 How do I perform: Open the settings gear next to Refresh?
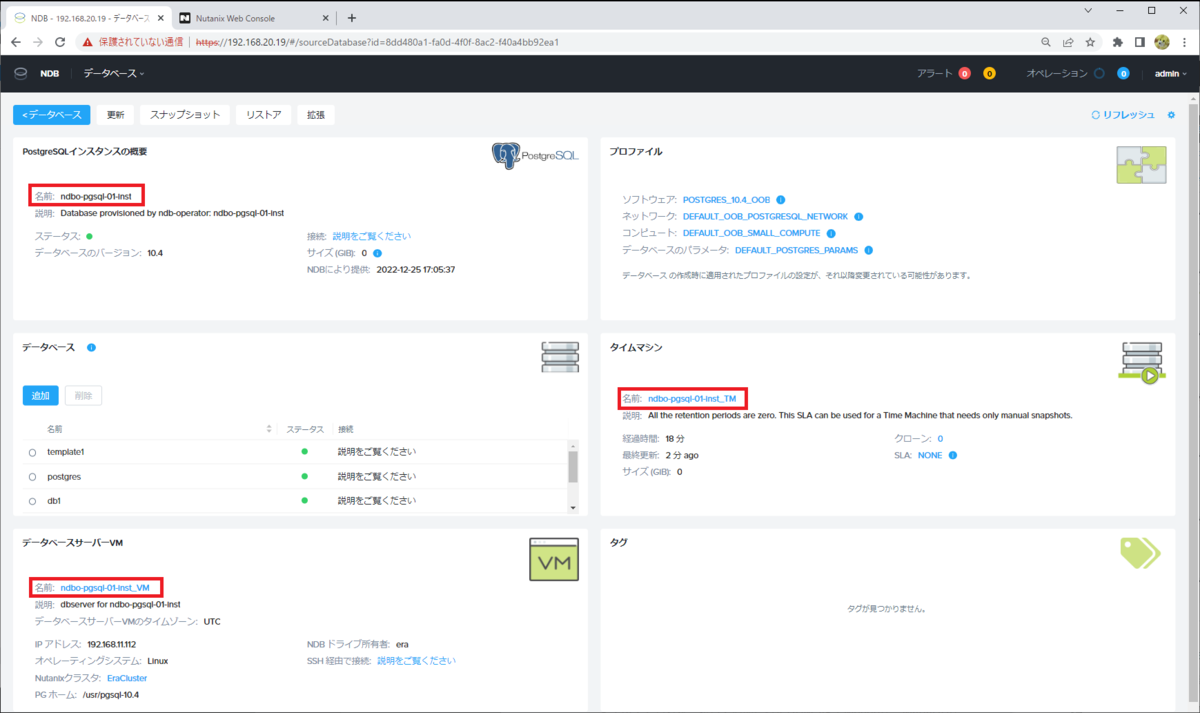[x=1171, y=115]
